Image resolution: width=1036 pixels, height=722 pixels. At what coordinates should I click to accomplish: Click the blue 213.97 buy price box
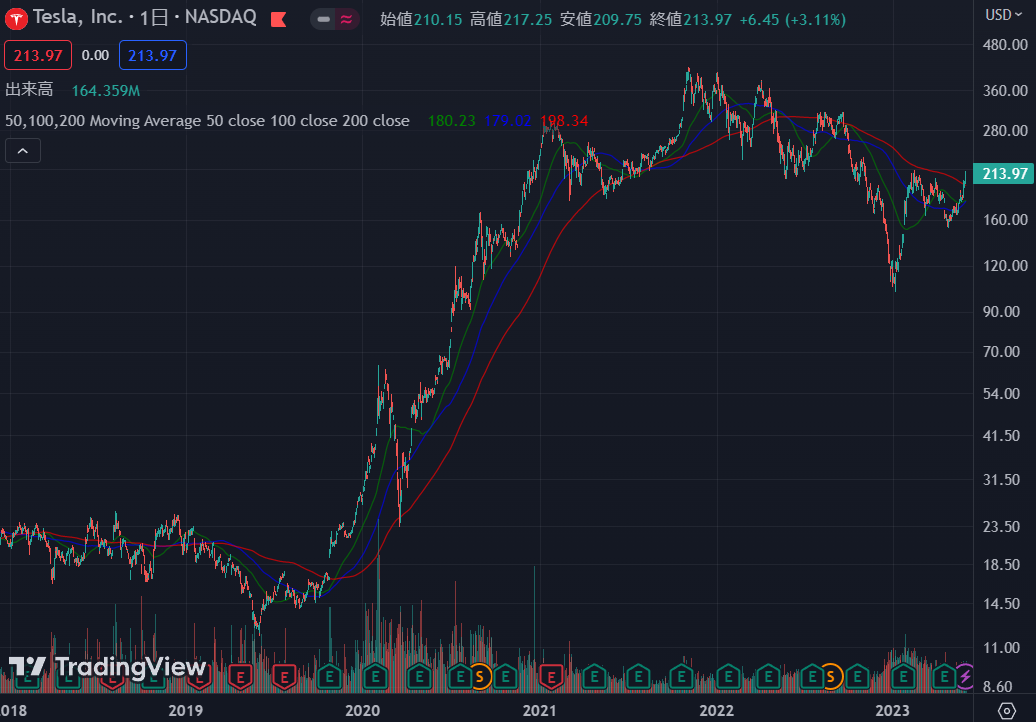tap(153, 55)
